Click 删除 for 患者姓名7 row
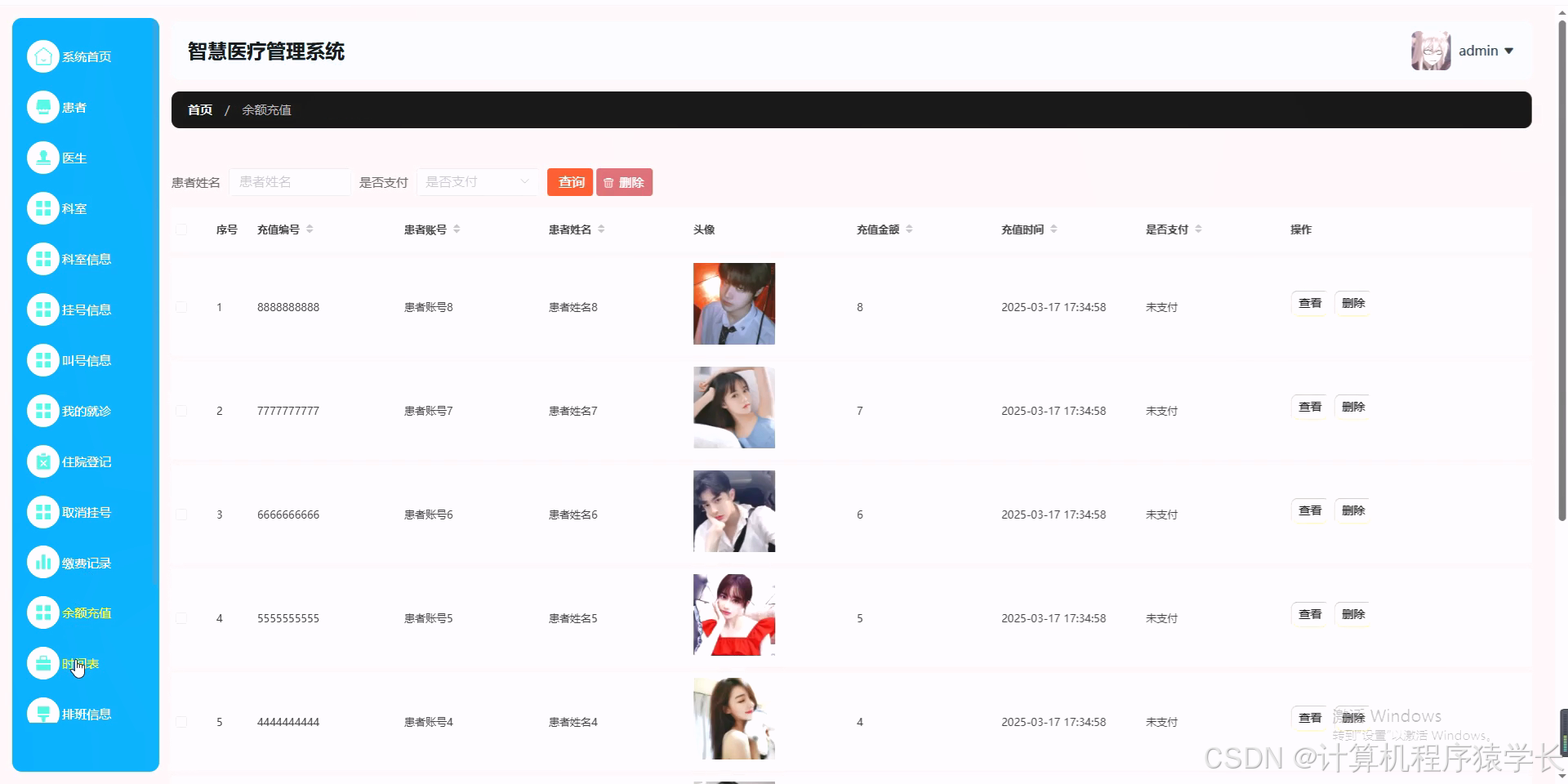The image size is (1568, 784). point(1353,407)
